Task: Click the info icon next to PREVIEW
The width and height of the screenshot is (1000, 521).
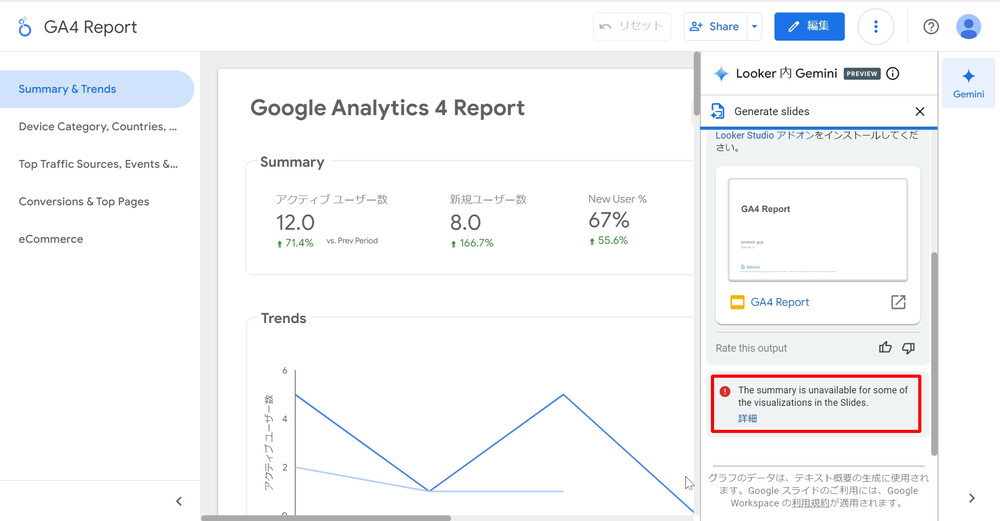Action: (x=893, y=74)
